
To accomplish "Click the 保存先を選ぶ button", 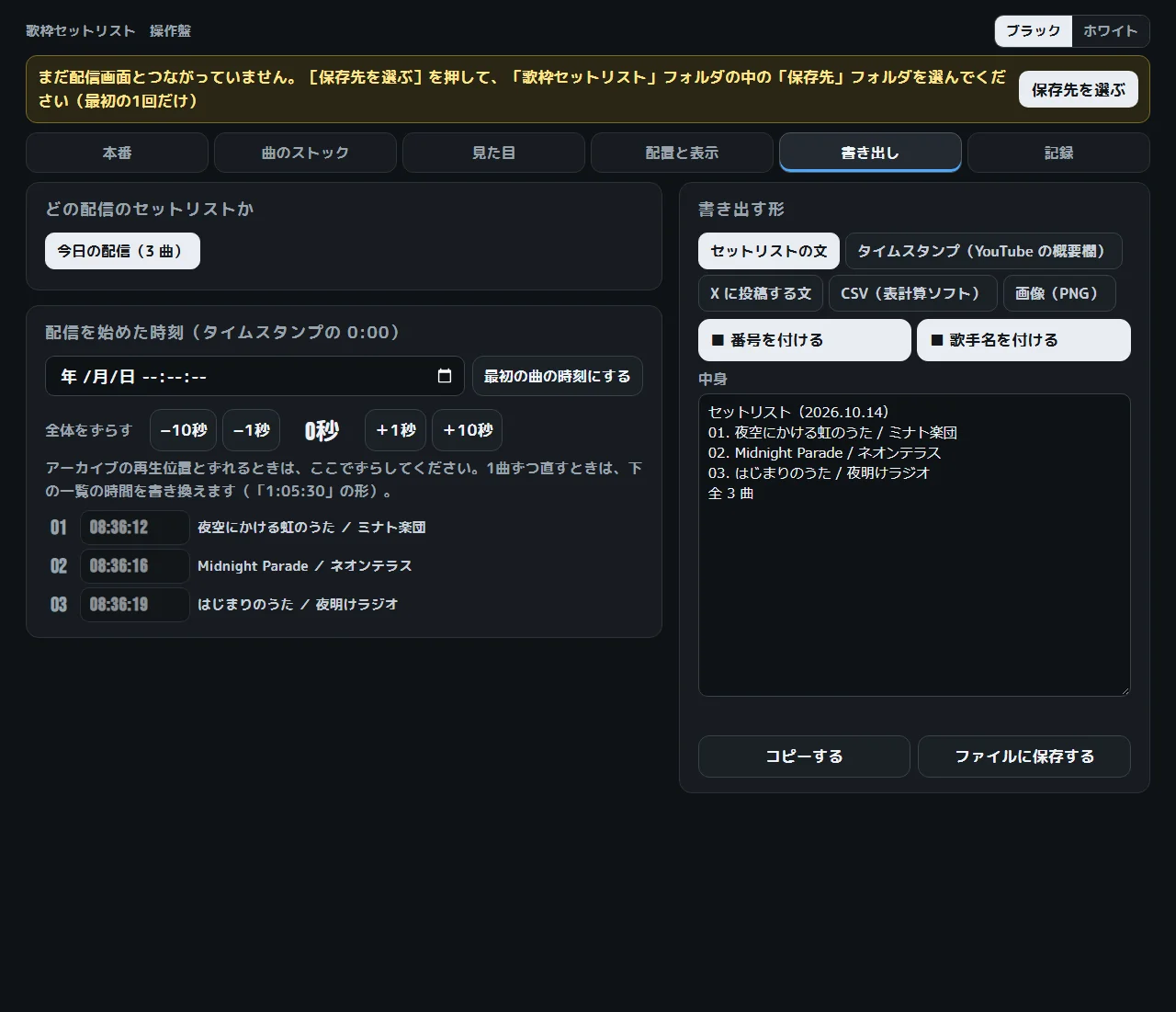I will coord(1079,89).
